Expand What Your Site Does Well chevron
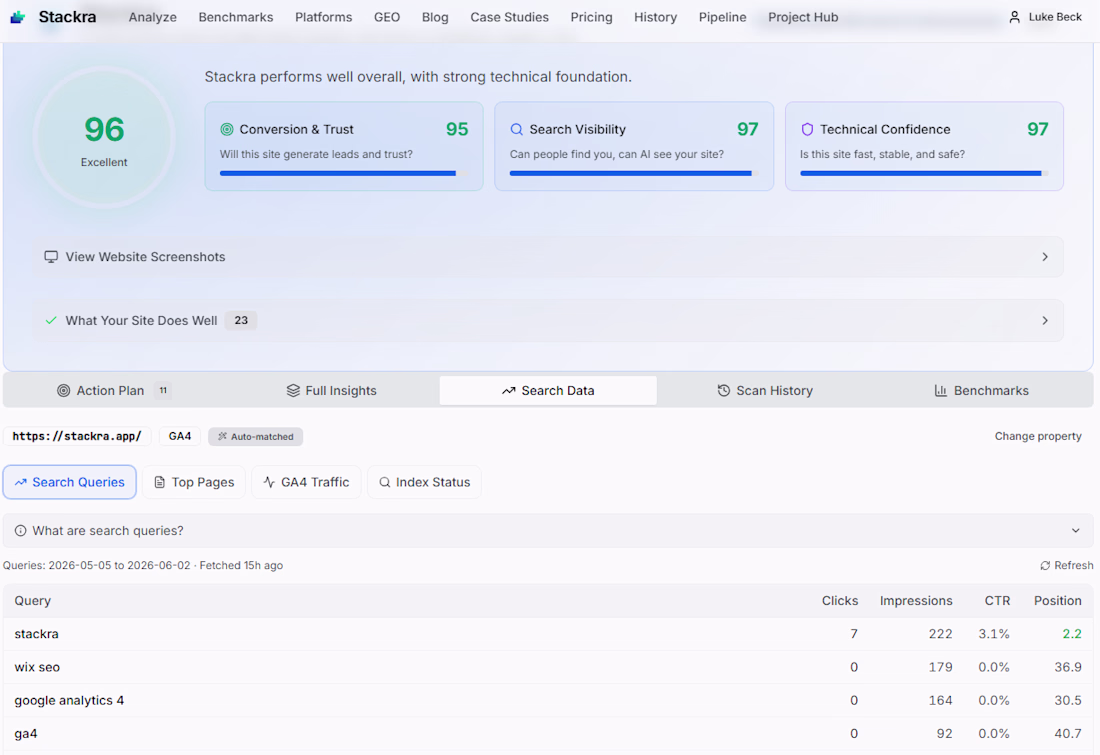Screen dimensions: 1100x755 1045,321
